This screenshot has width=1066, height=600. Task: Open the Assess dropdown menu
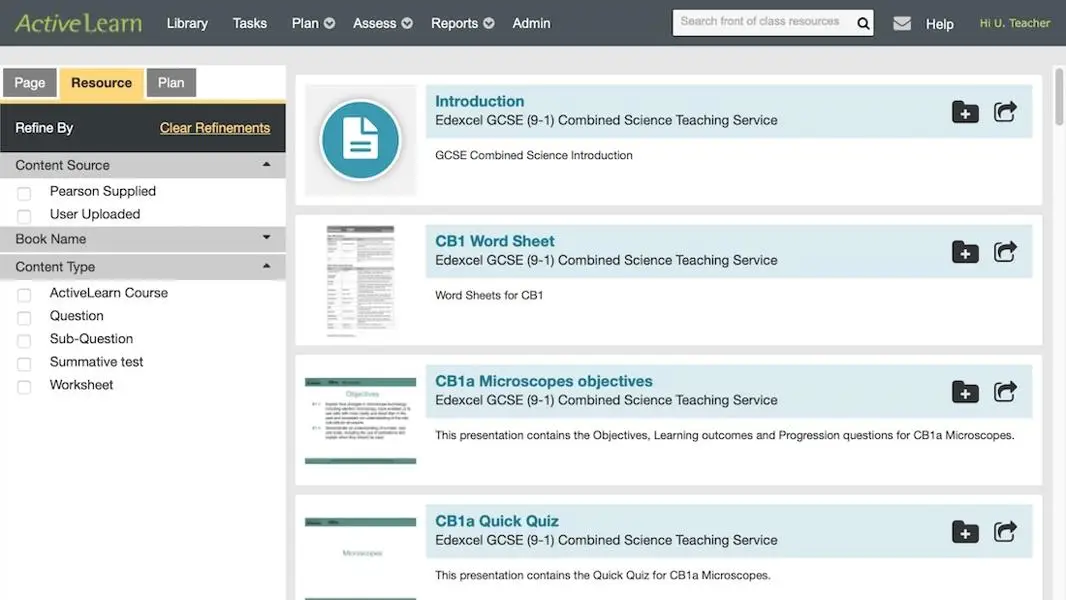382,23
